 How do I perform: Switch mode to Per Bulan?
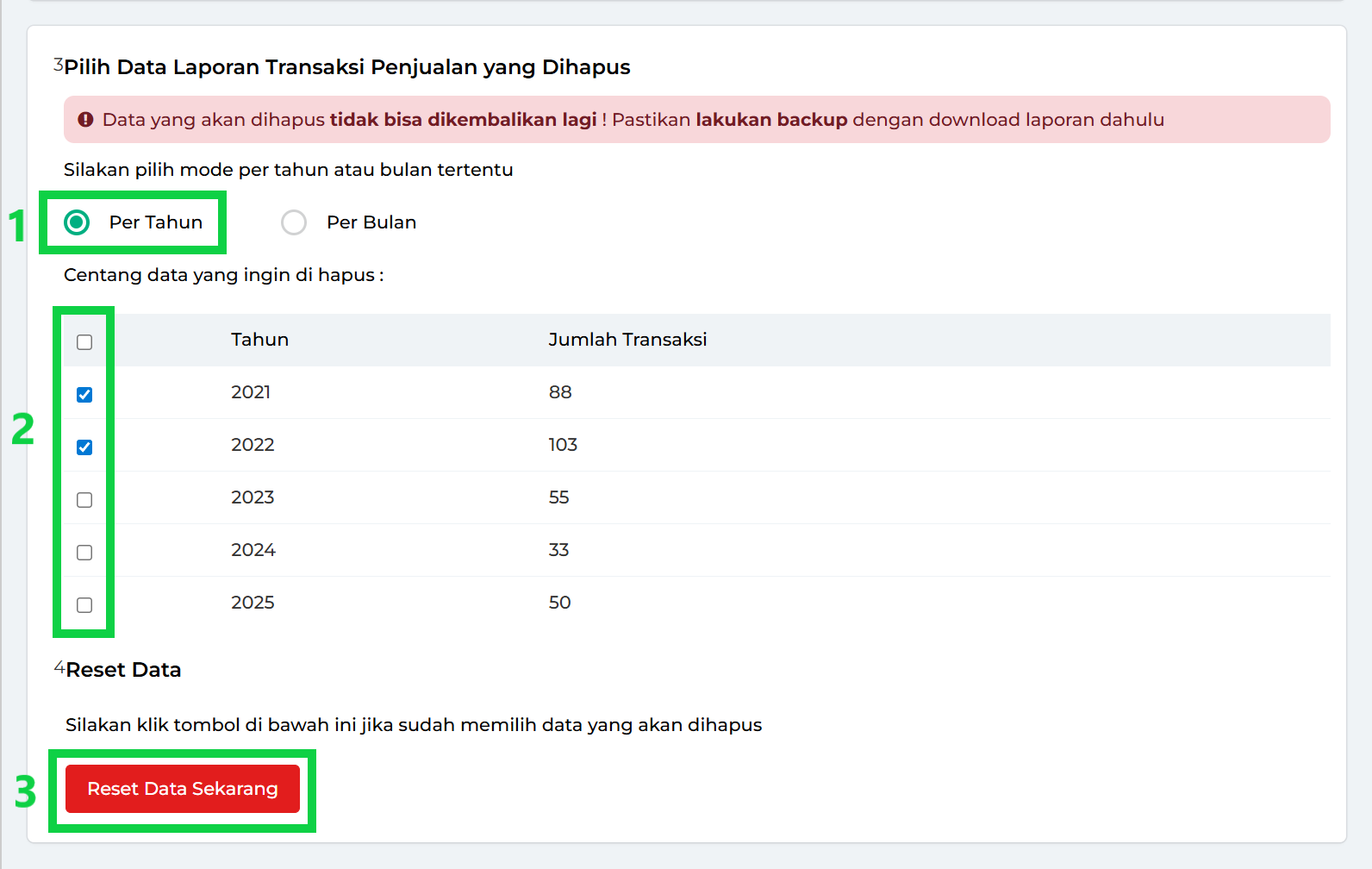click(x=294, y=222)
